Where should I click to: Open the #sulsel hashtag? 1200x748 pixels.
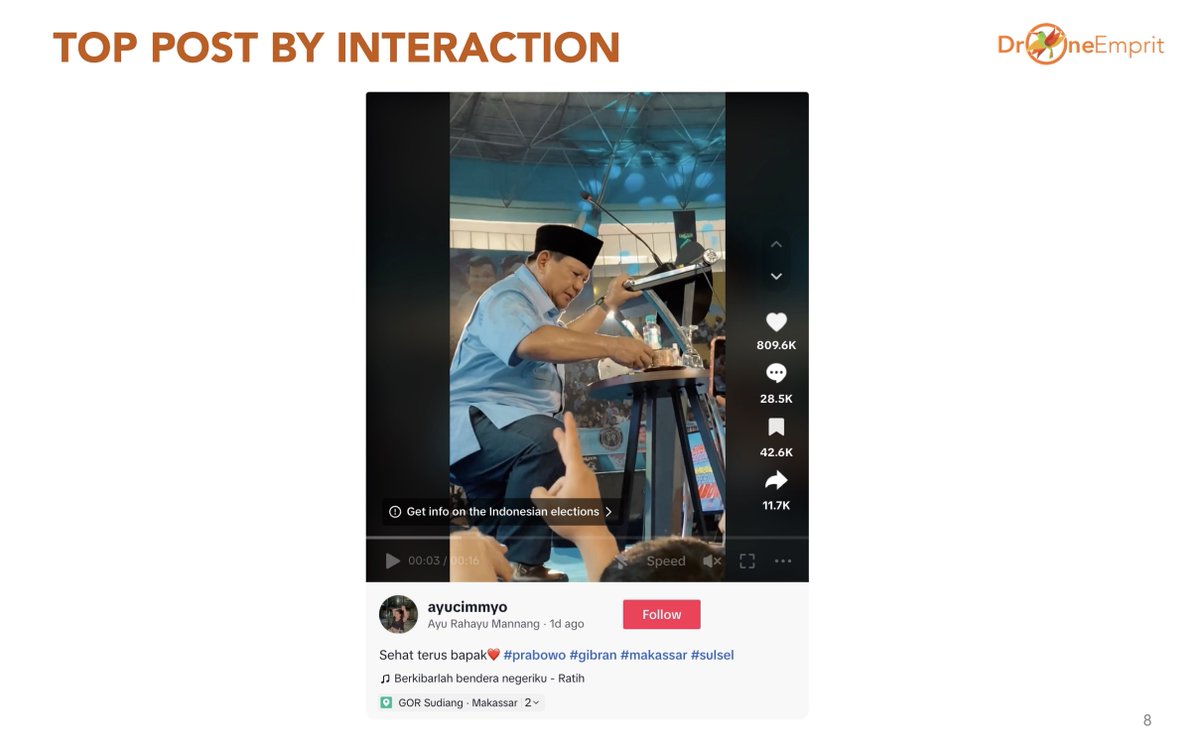(712, 655)
